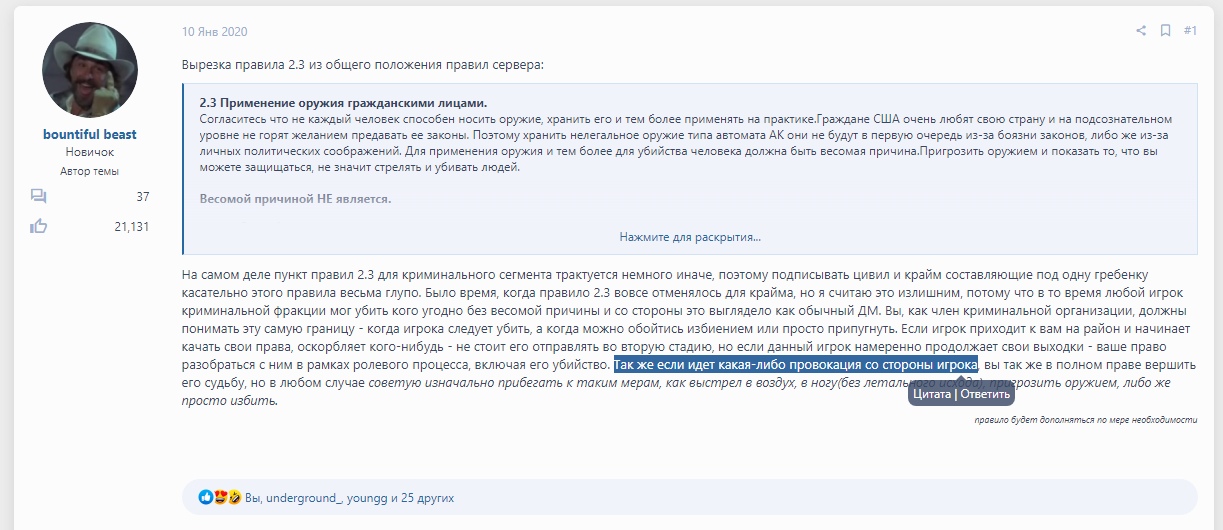
Task: Expand the quoted rule via "Нажмите для раскрытия..."
Action: (689, 237)
